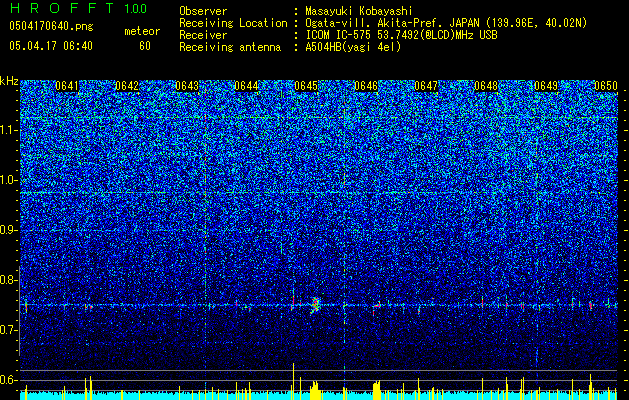Click the 0648 time marker
This screenshot has width=629, height=400.
pyautogui.click(x=486, y=86)
